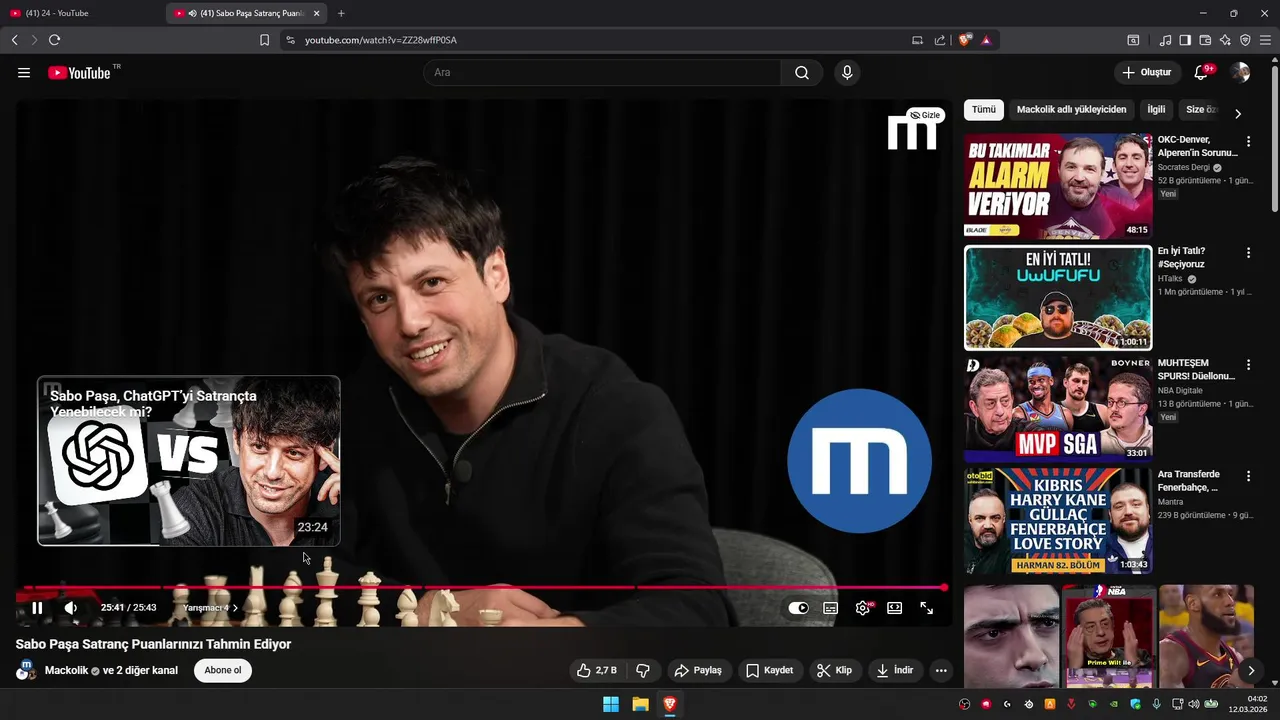Toggle the browser sidebar panel
This screenshot has height=720, width=1280.
click(x=1185, y=40)
